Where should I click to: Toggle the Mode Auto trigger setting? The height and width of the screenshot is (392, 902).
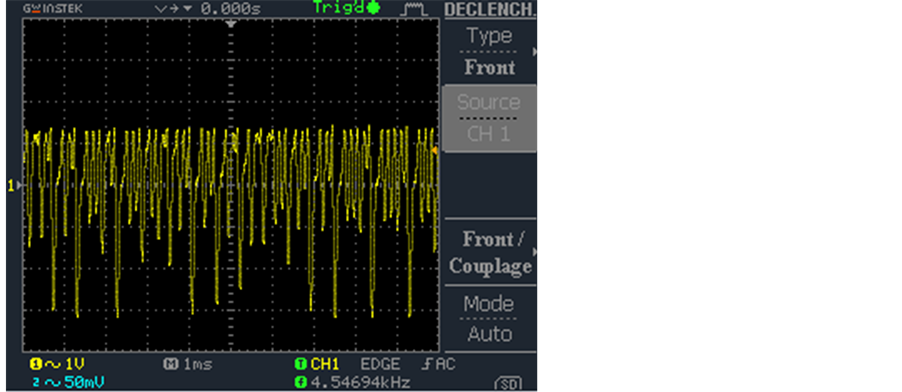490,319
